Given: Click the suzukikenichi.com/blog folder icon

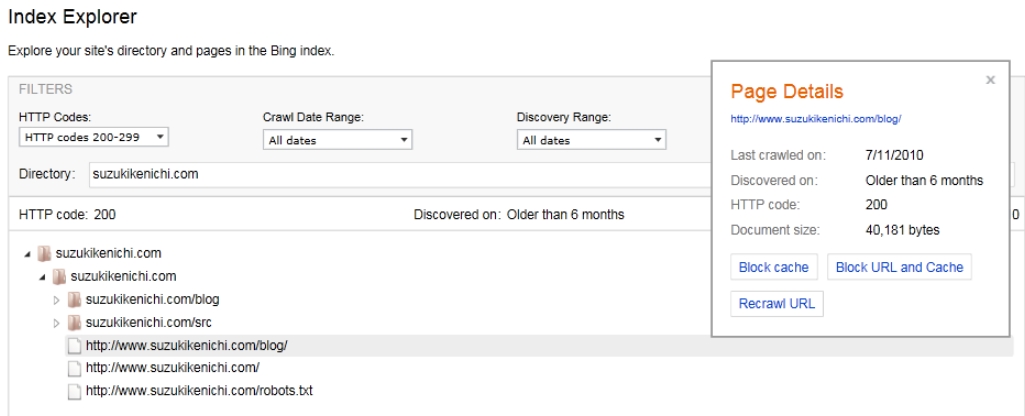Looking at the screenshot, I should pos(74,300).
